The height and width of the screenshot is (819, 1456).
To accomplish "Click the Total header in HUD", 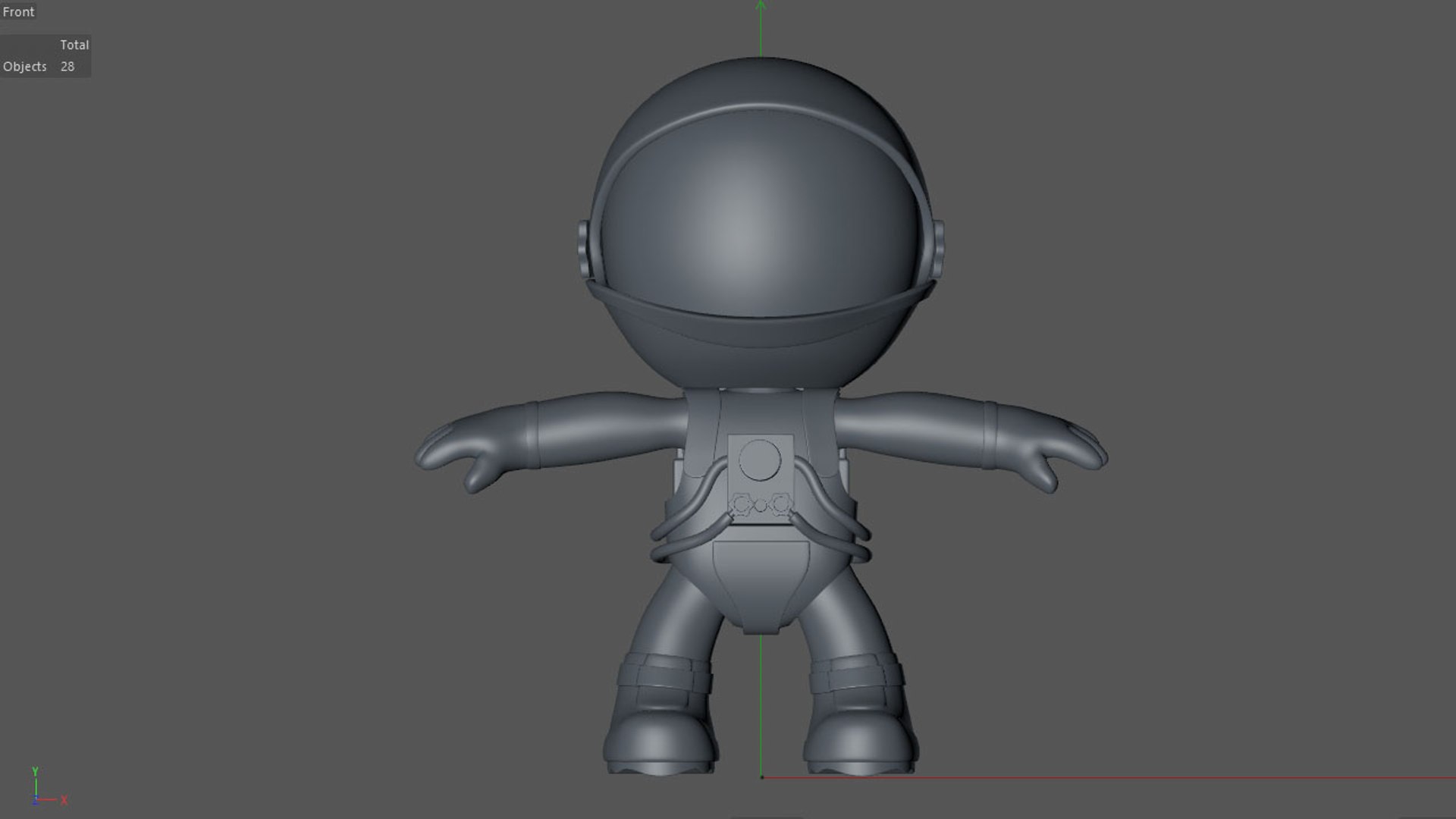I will click(x=74, y=45).
